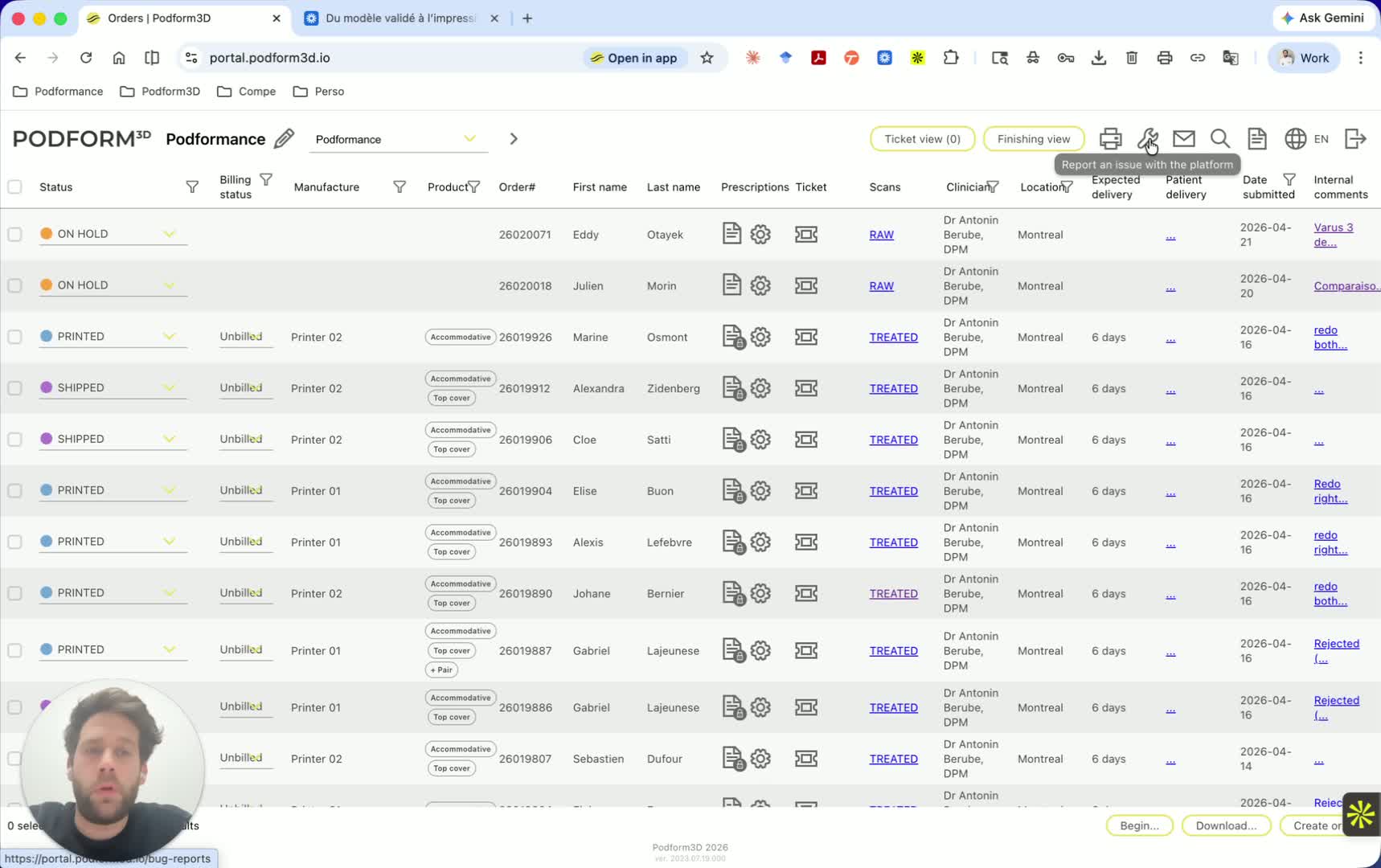Open settings gear for Johane Bernier order
The image size is (1381, 868).
point(760,593)
